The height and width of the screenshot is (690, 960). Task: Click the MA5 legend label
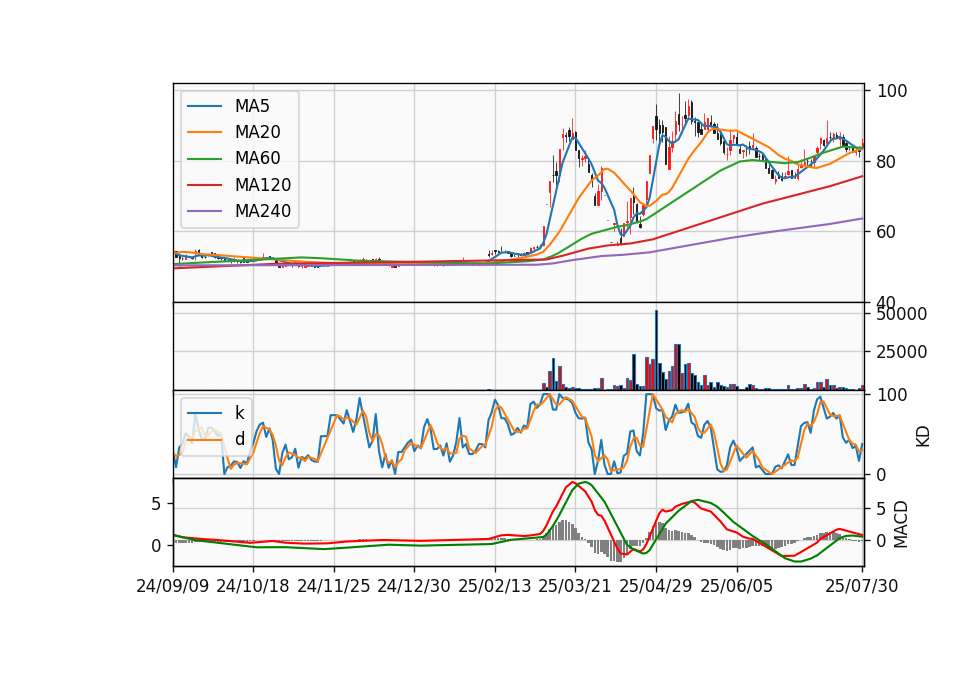tap(252, 106)
